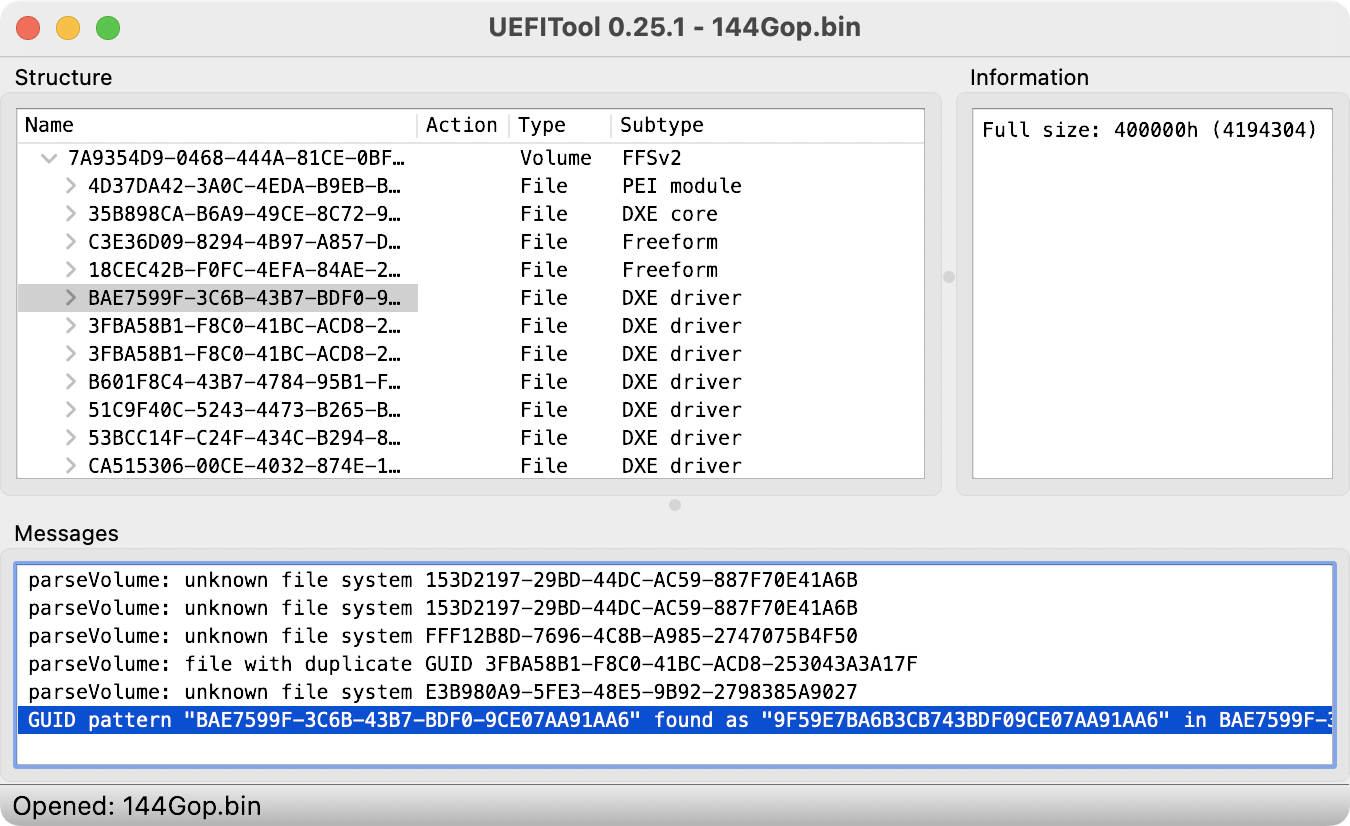
Task: Select the C3E36D09-8294-4B97 row
Action: point(471,242)
